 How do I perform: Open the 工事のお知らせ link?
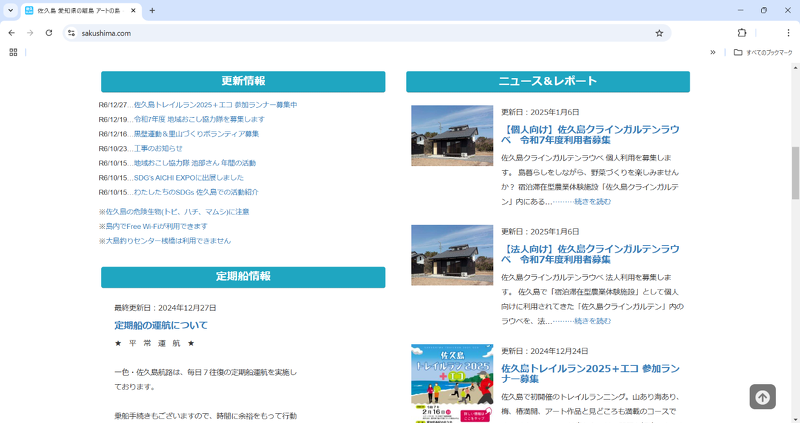click(158, 148)
